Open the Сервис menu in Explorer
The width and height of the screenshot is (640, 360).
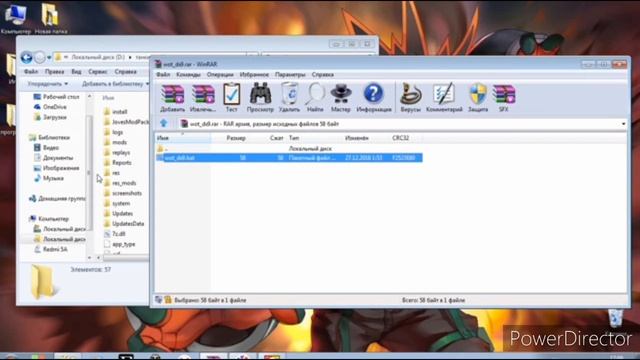98,71
